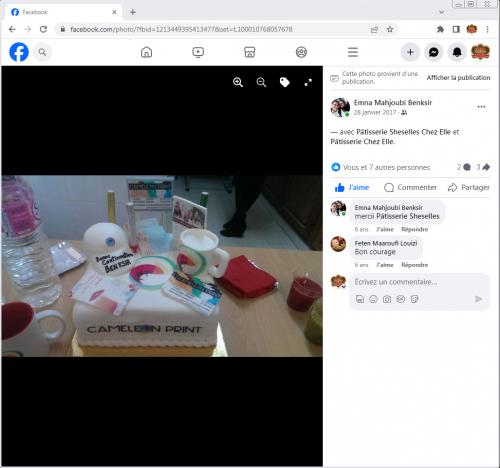Image resolution: width=500 pixels, height=468 pixels.
Task: Open Feten Maaroufi Louizi's avatar
Action: (x=338, y=244)
